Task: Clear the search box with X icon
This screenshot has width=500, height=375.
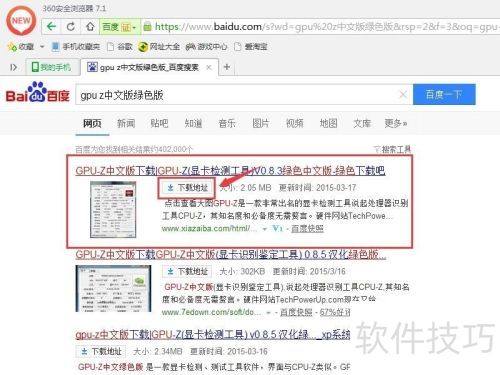Action: point(403,95)
